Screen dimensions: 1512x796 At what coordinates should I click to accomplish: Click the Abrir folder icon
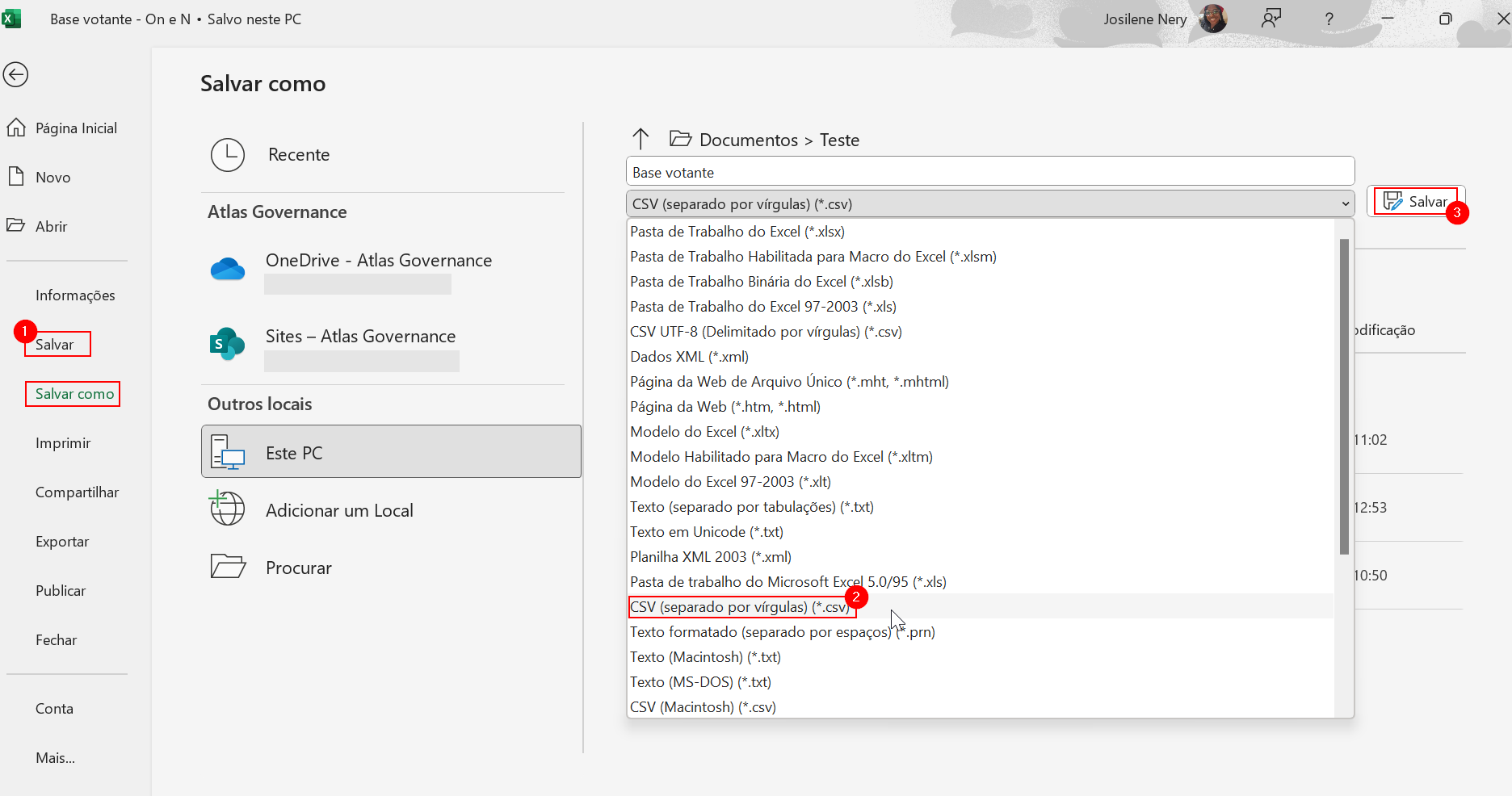click(17, 225)
